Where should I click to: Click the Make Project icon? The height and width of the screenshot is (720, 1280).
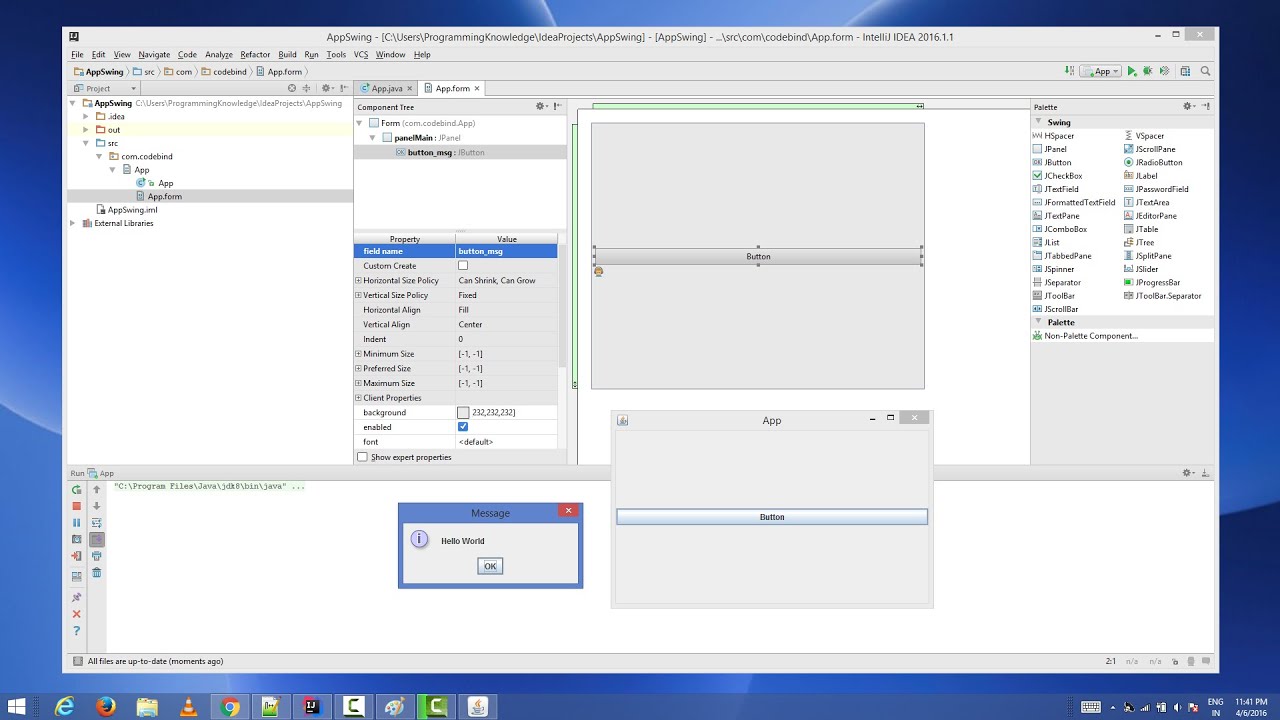[x=1070, y=71]
